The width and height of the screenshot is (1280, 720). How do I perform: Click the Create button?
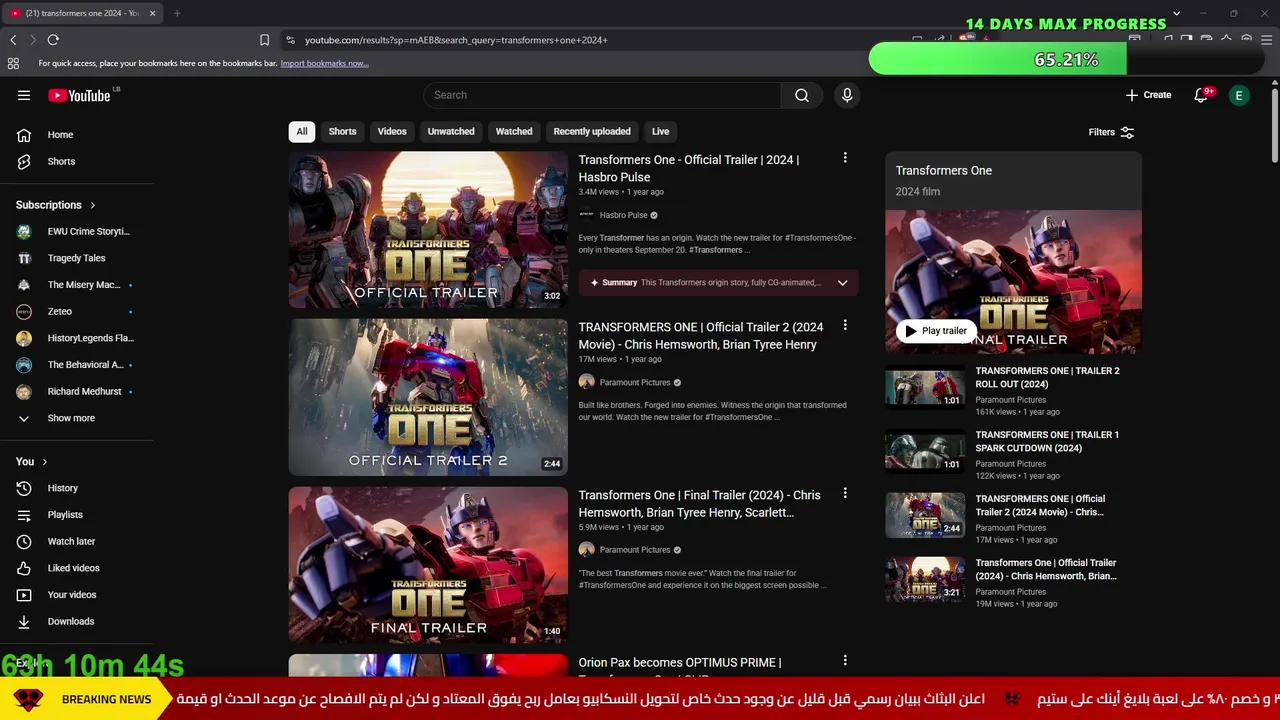[1148, 95]
